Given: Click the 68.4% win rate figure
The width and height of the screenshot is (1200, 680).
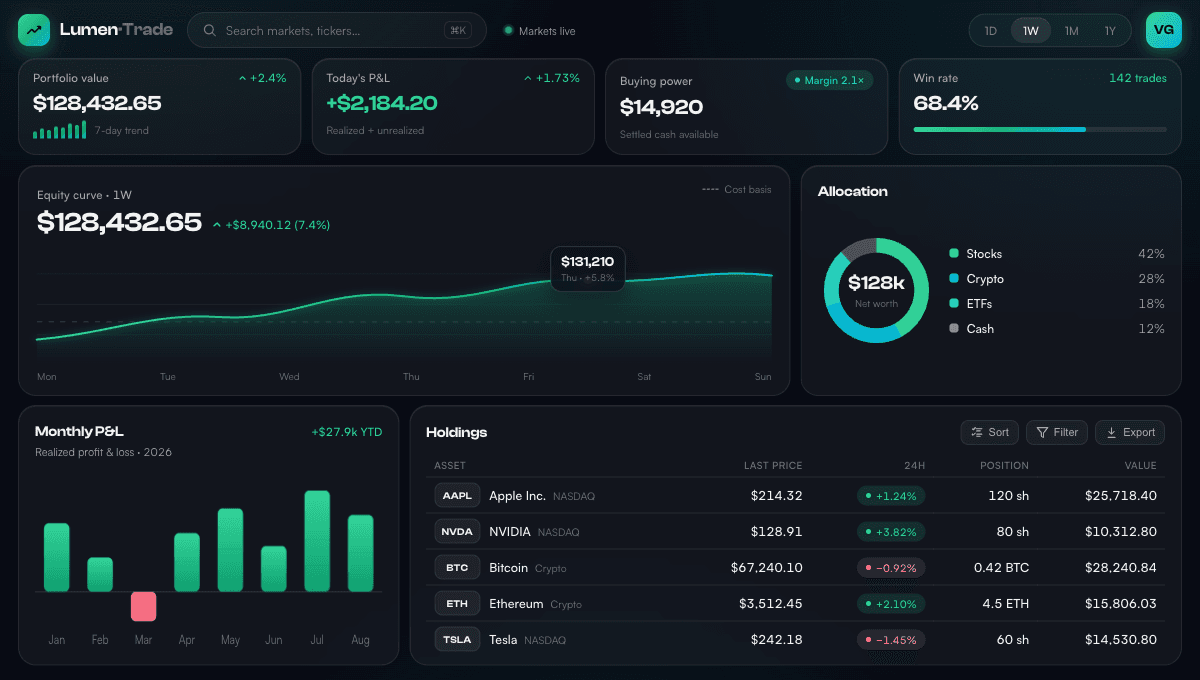Looking at the screenshot, I should 946,103.
